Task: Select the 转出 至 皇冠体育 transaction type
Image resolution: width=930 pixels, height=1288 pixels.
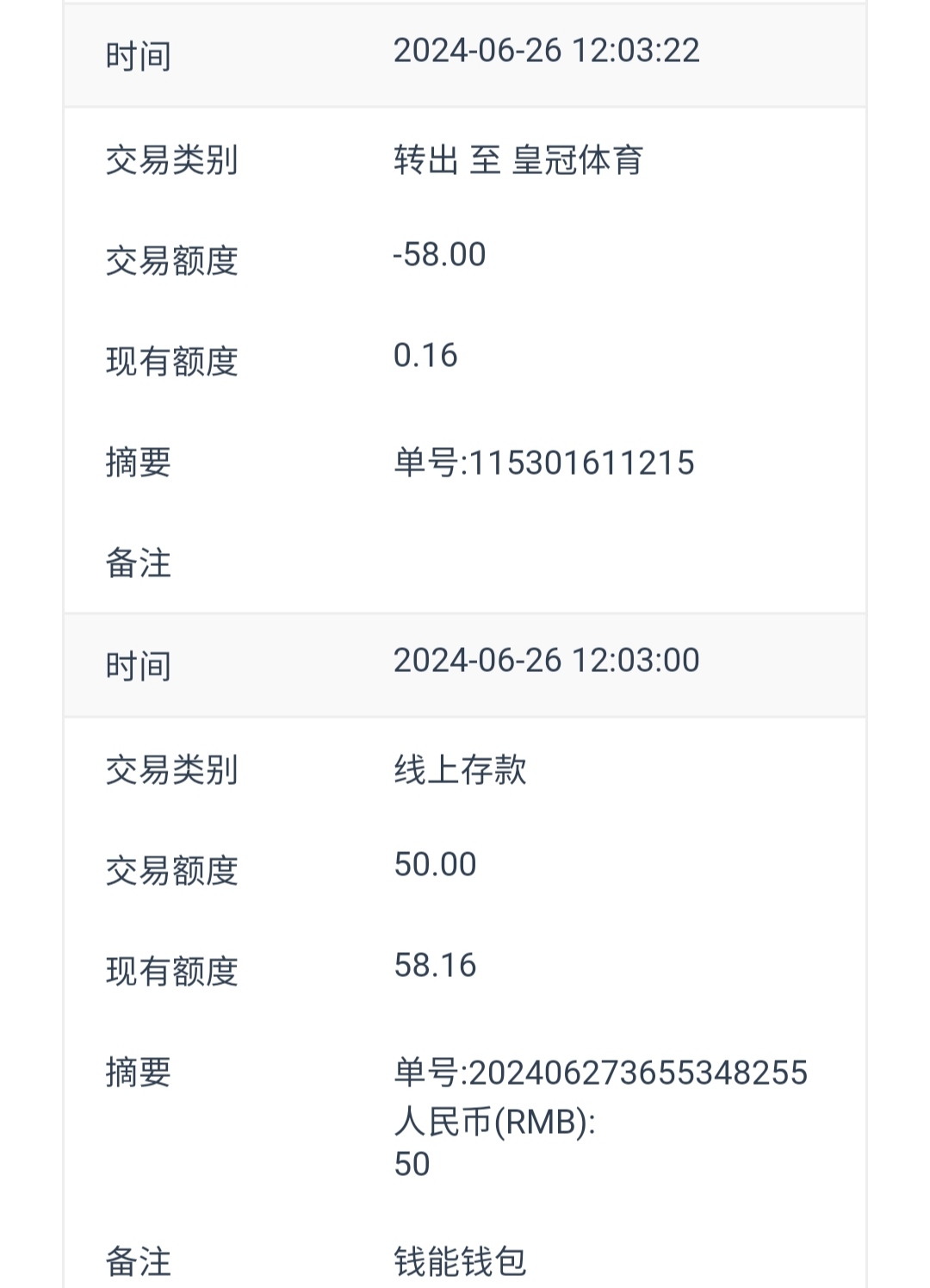Action: point(518,160)
